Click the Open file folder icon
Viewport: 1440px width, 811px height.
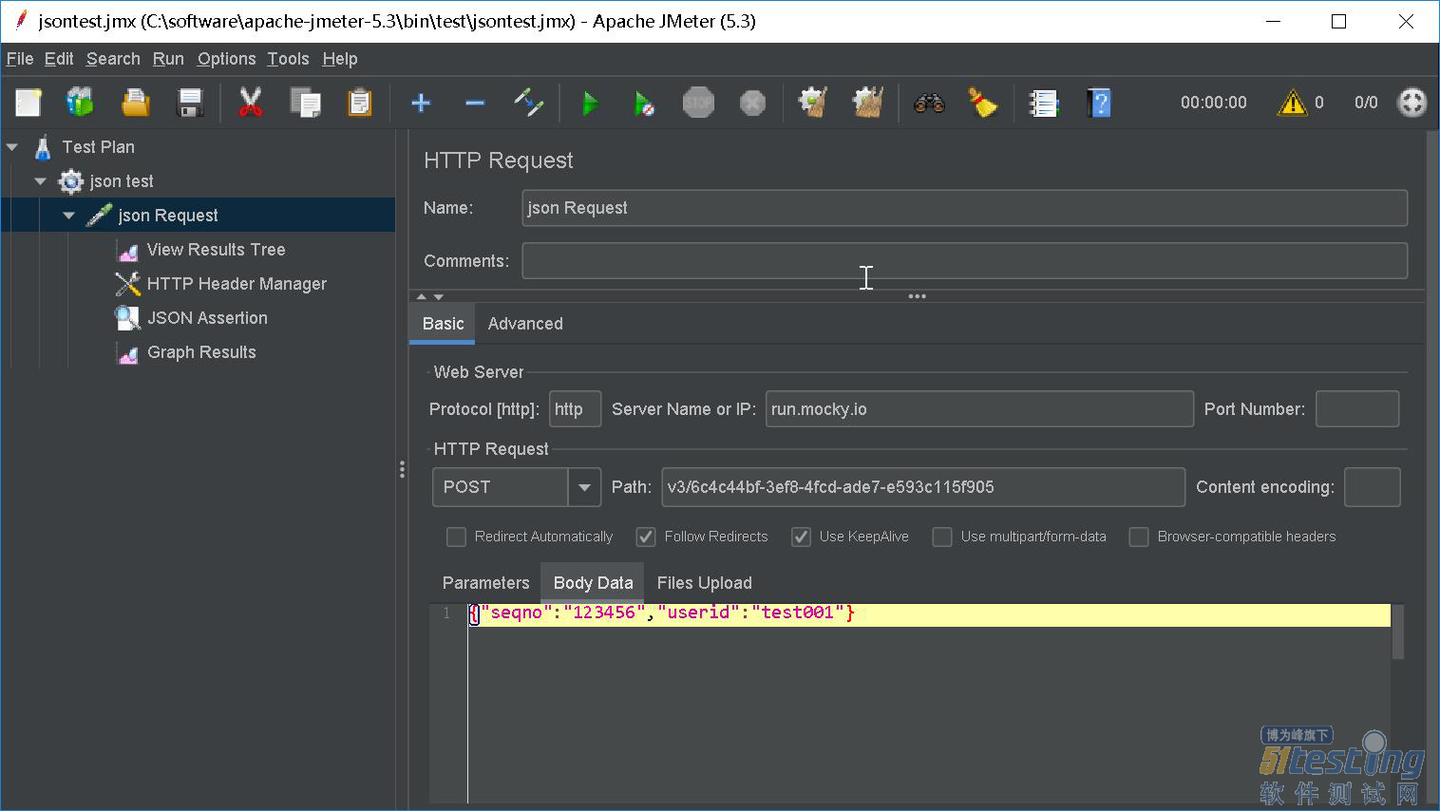tap(135, 102)
